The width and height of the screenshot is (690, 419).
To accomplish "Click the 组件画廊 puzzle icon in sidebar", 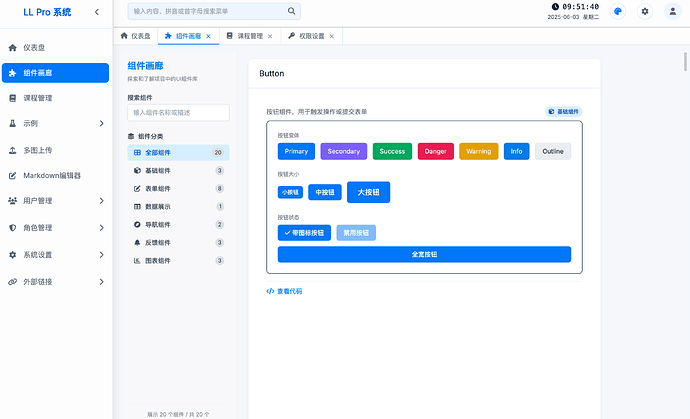I will 13,73.
